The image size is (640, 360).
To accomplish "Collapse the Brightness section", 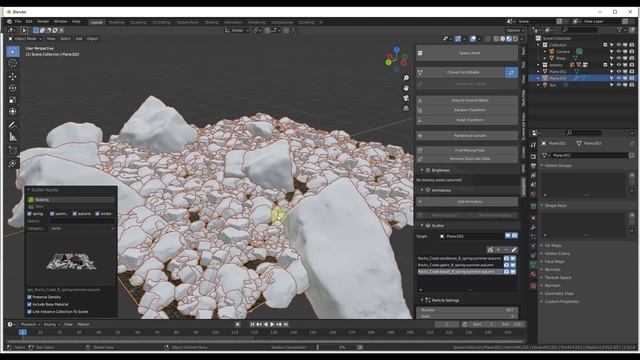I will click(x=422, y=170).
